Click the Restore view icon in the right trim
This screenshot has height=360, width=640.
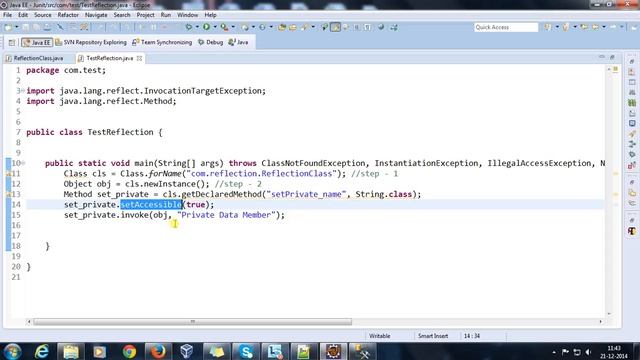pyautogui.click(x=631, y=61)
